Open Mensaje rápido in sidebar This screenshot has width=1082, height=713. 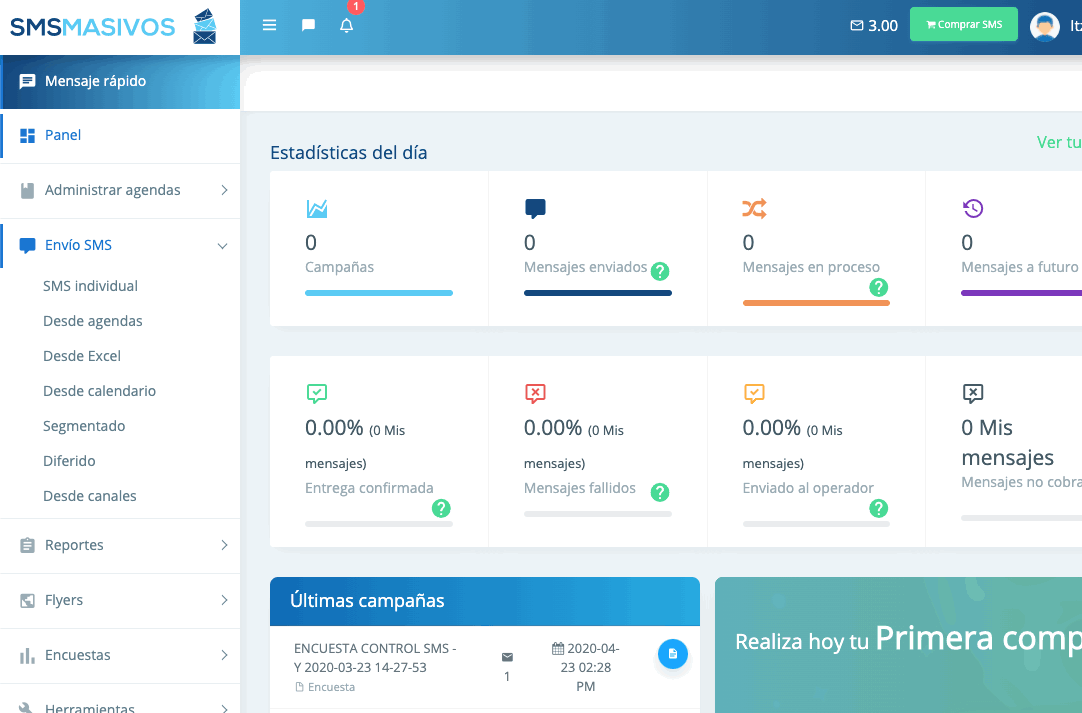pos(120,81)
